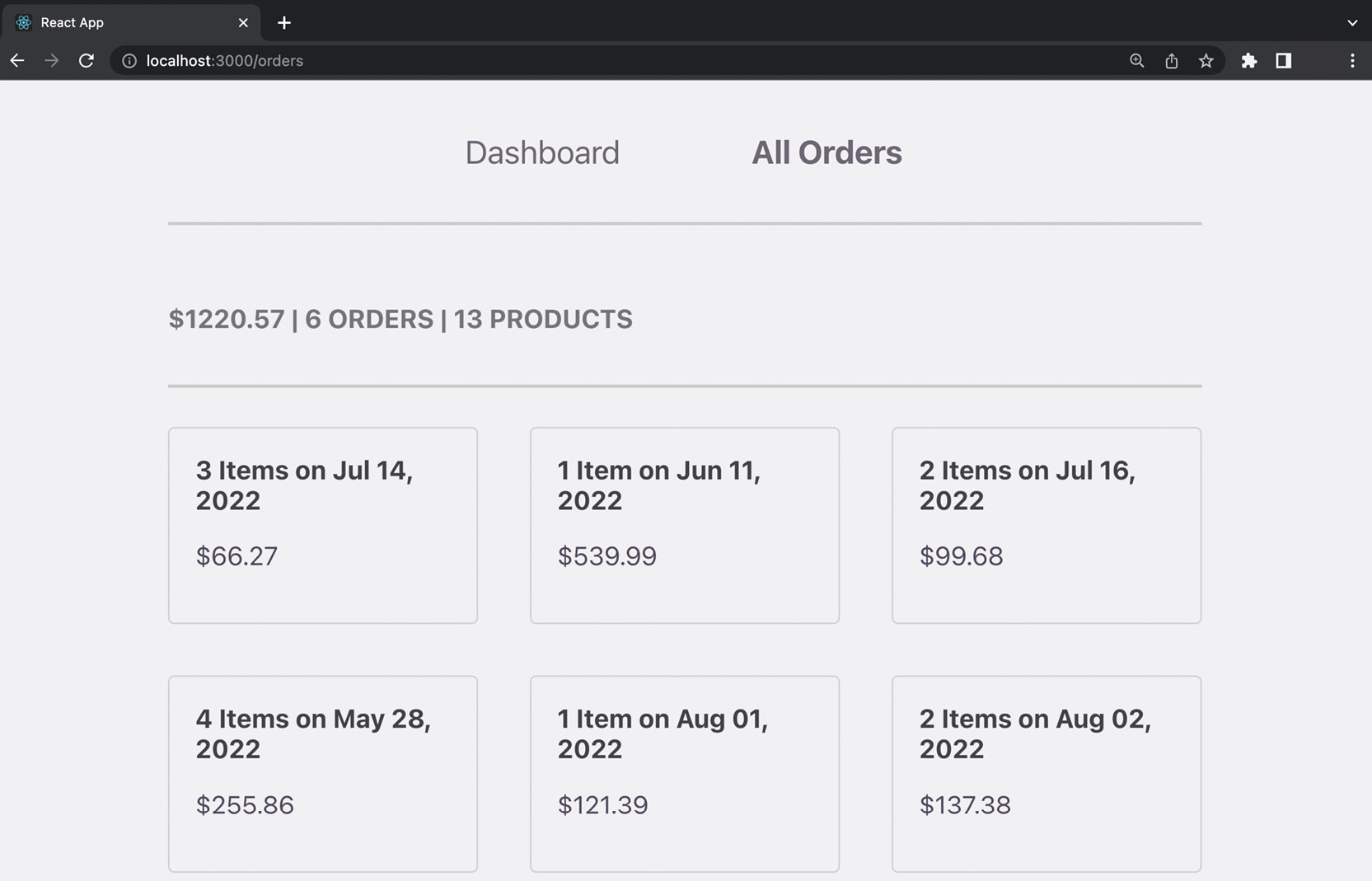The width and height of the screenshot is (1372, 881).
Task: Click the $539.99 order from Jun 11
Action: pyautogui.click(x=684, y=525)
